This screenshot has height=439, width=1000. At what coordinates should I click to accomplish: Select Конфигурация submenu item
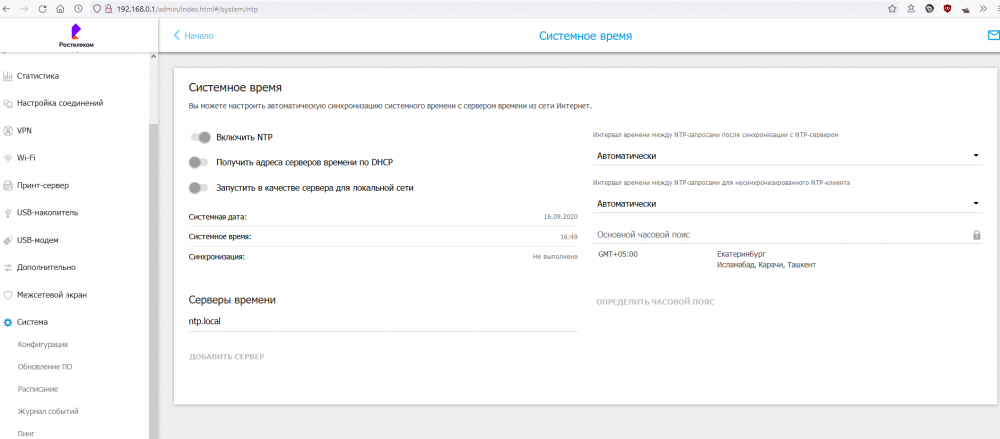43,344
